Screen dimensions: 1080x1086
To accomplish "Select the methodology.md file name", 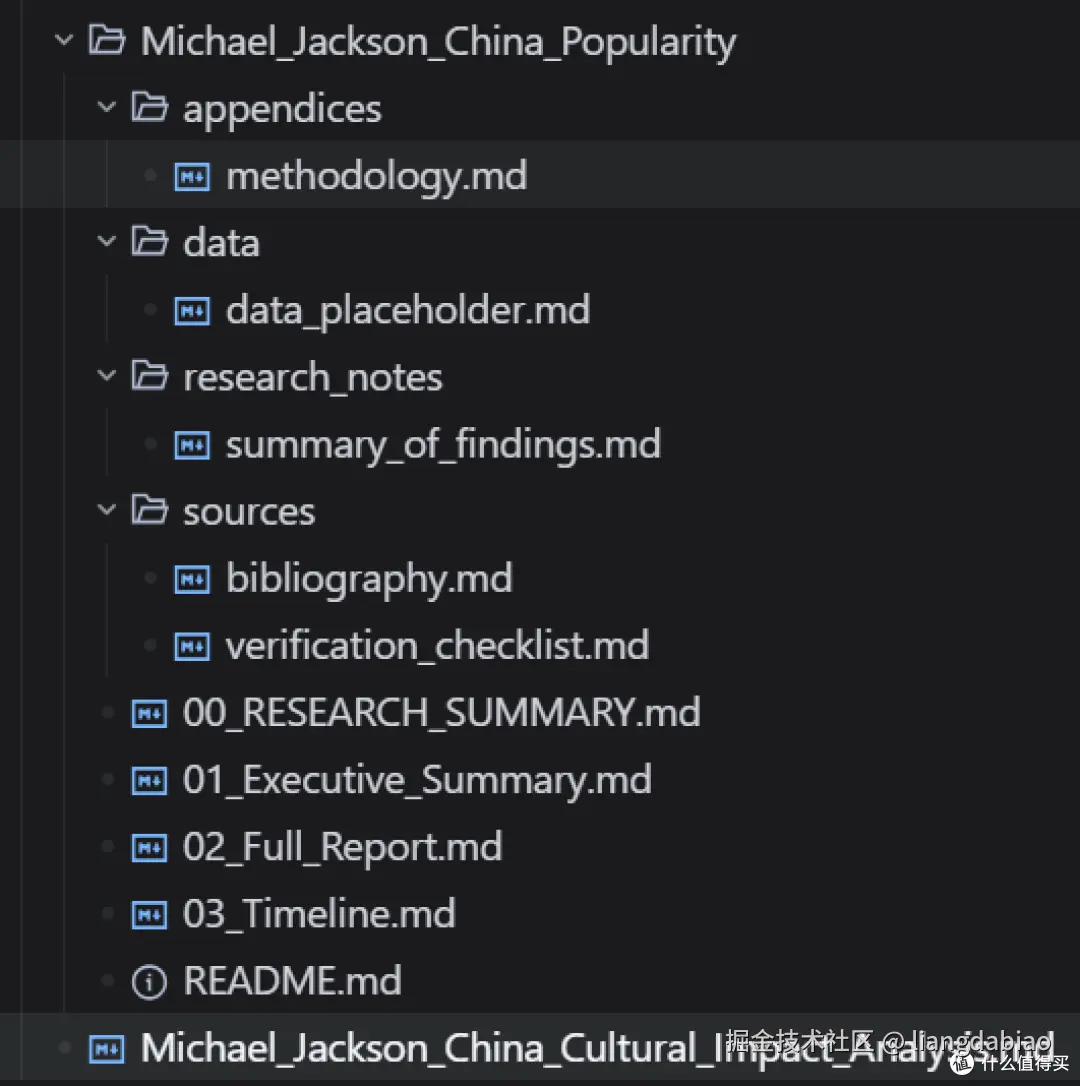I will tap(377, 175).
